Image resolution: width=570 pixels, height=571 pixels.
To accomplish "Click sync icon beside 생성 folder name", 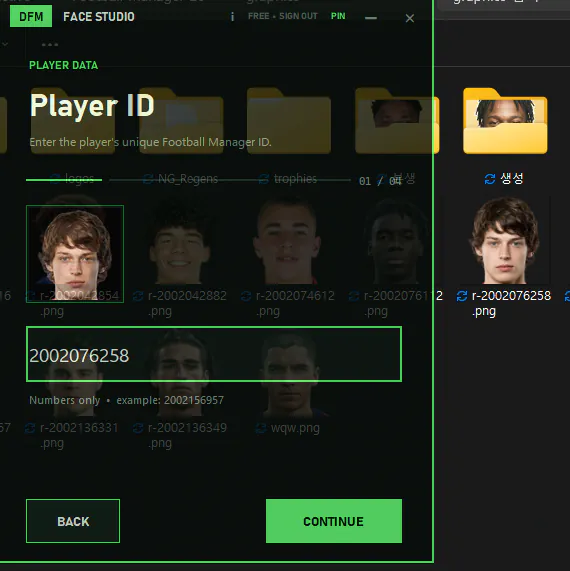I will pos(490,179).
